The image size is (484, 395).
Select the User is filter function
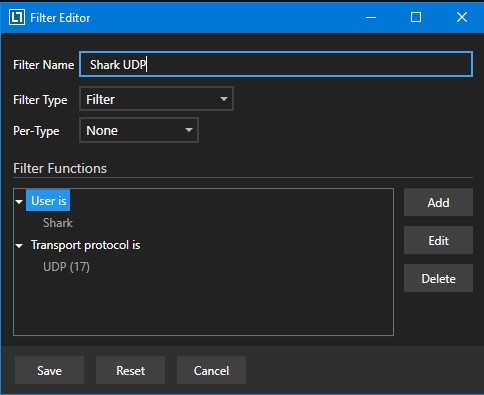coord(48,201)
